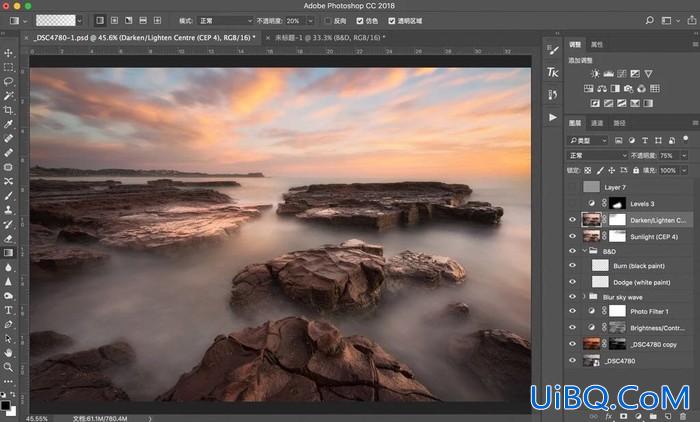Hide the Darken/Lighten Centre layer

tap(572, 220)
